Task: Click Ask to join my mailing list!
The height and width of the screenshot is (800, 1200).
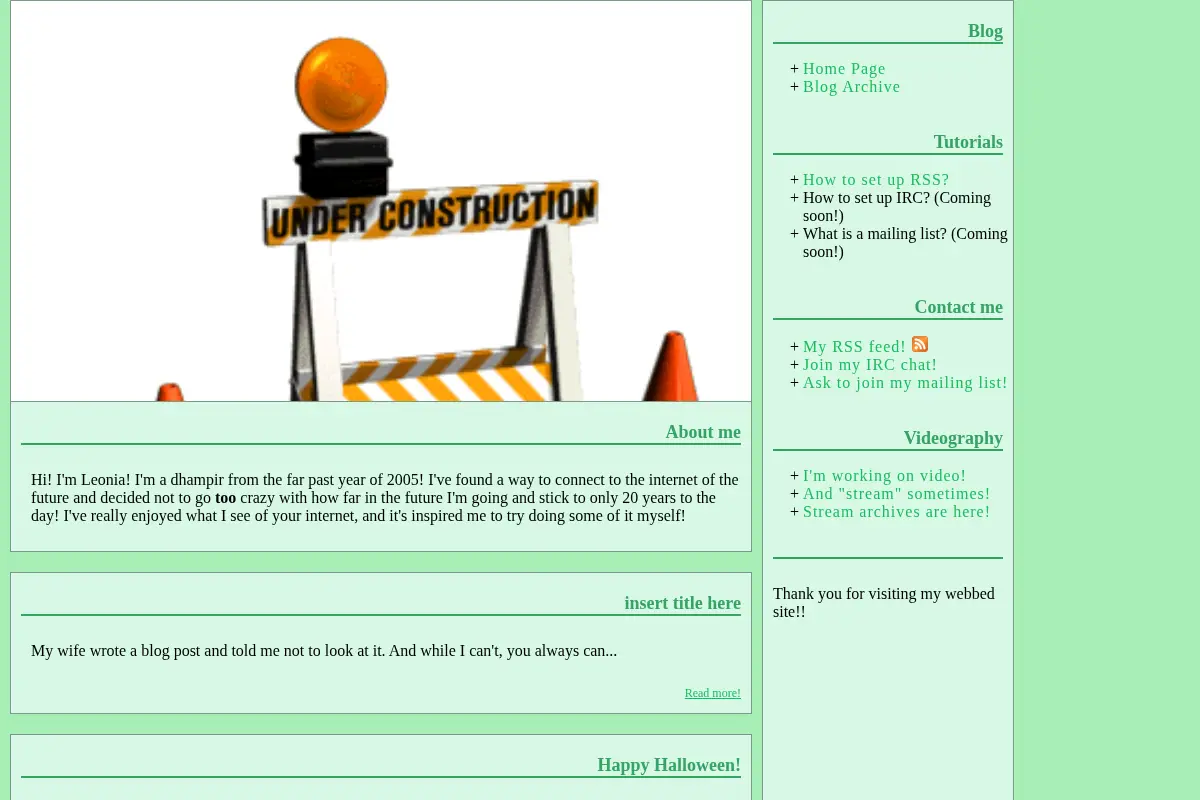Action: 905,383
